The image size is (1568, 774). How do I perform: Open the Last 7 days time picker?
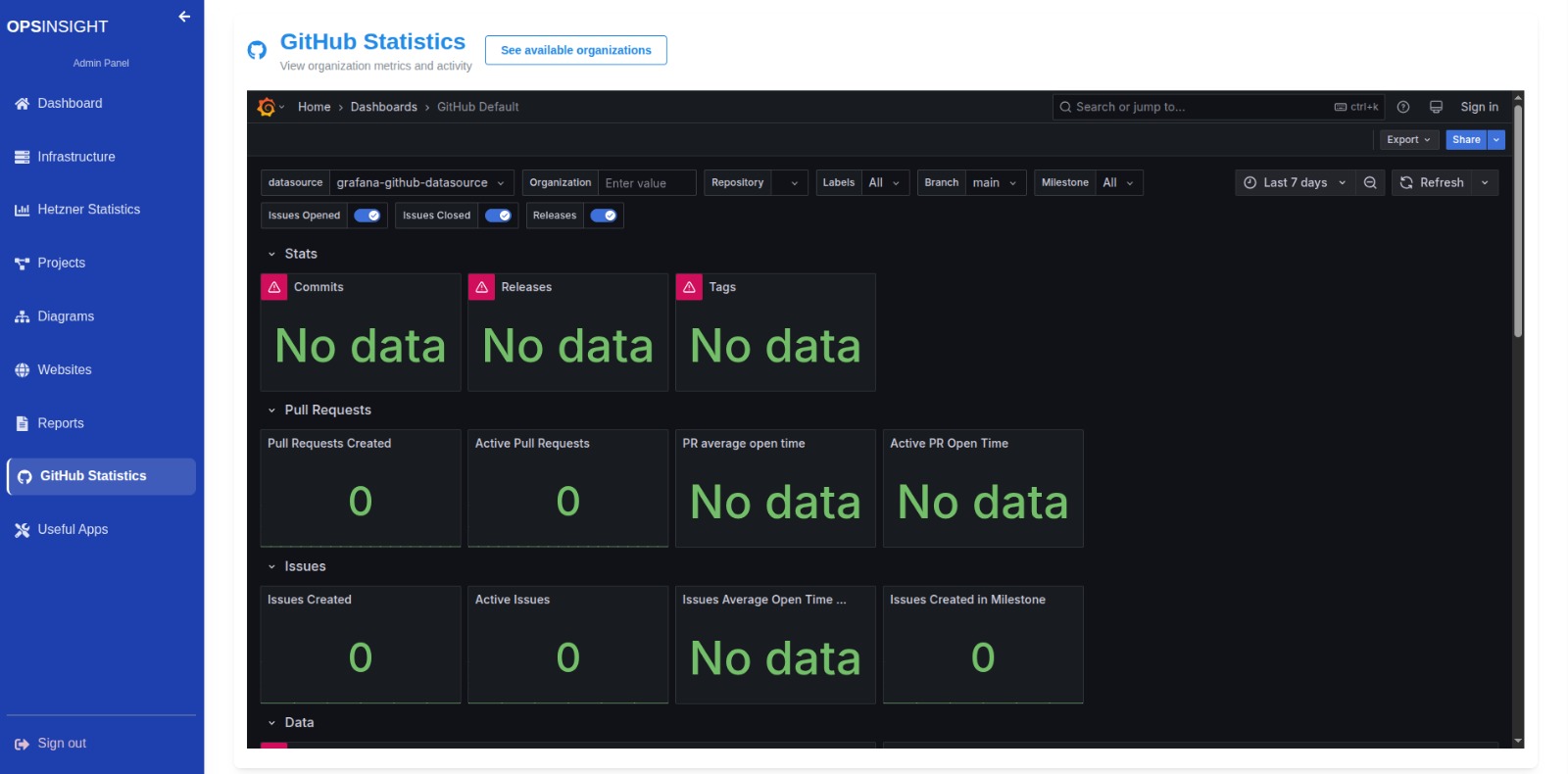click(1295, 183)
